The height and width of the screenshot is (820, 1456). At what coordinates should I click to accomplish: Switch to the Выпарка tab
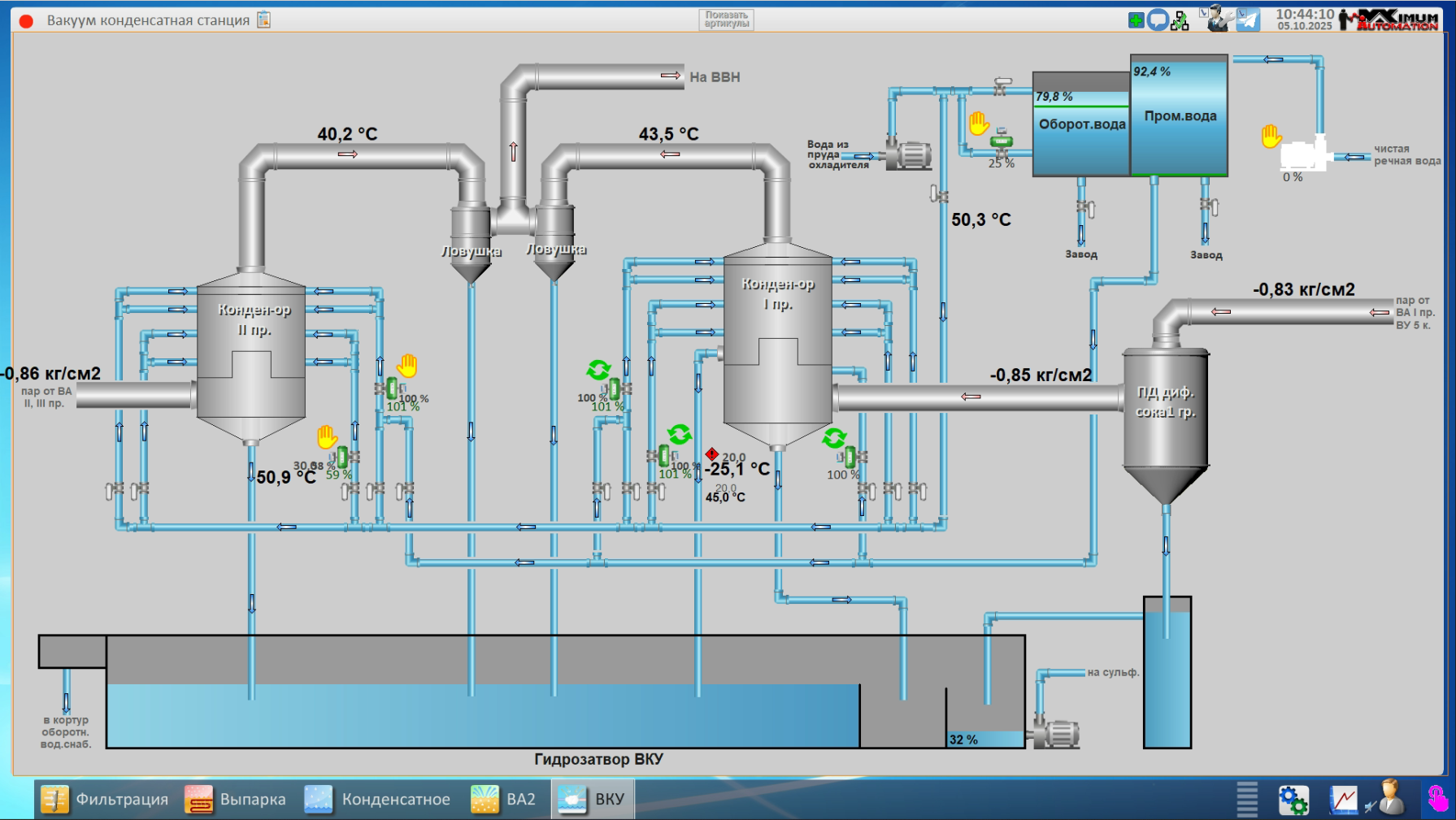coord(236,799)
